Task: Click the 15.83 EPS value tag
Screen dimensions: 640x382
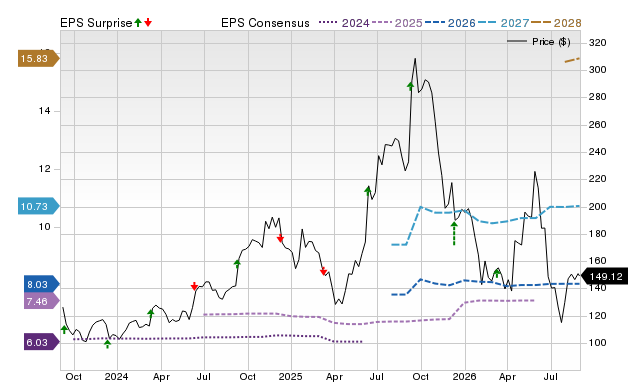Action: (39, 58)
